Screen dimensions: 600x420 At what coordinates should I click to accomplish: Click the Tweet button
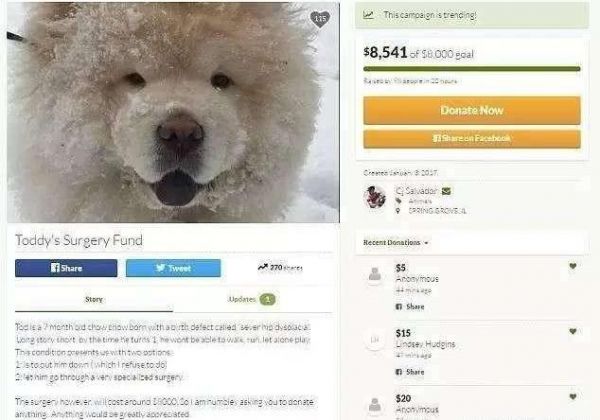(x=173, y=268)
